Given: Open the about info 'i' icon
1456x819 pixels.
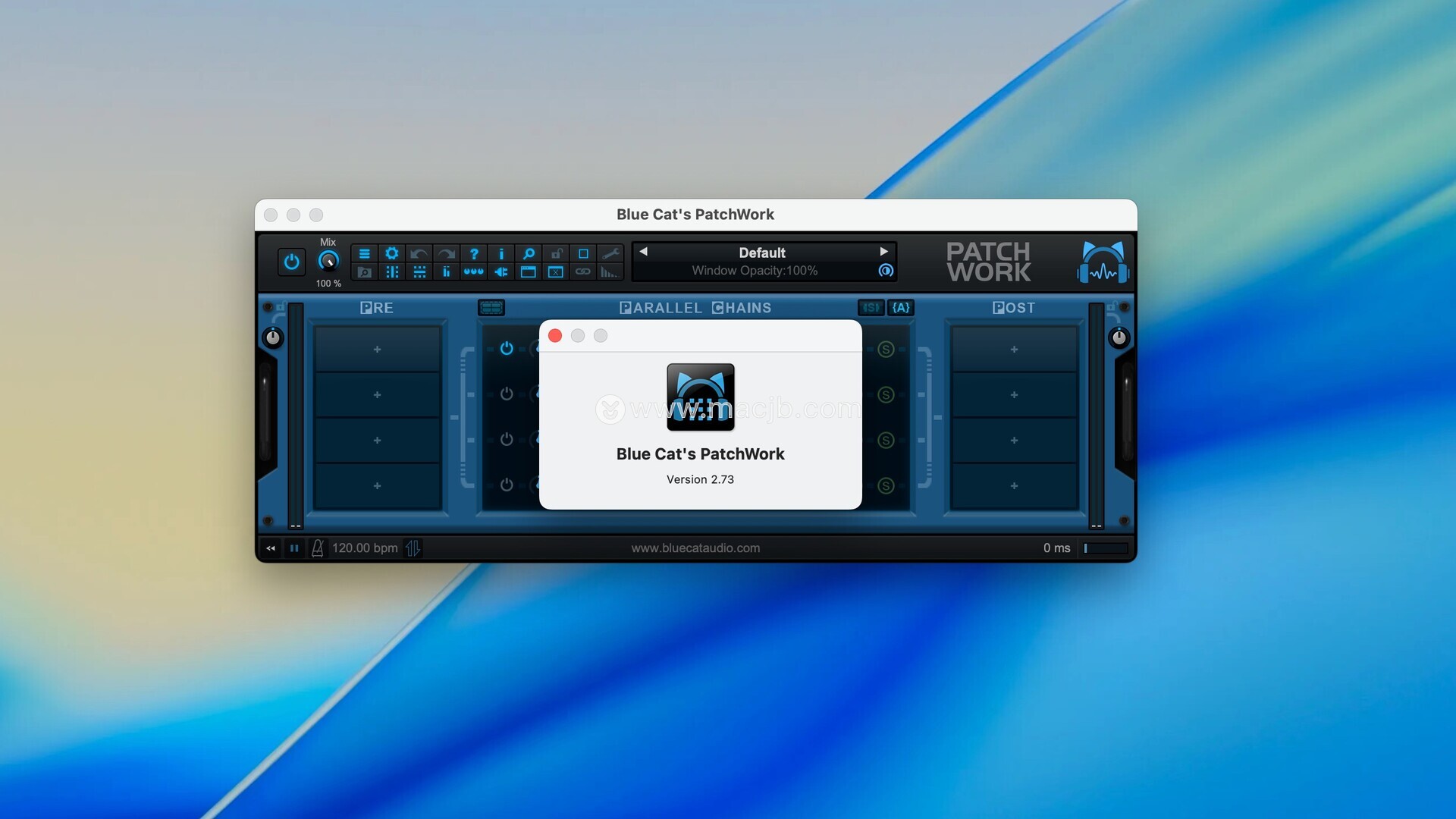Looking at the screenshot, I should coord(501,253).
